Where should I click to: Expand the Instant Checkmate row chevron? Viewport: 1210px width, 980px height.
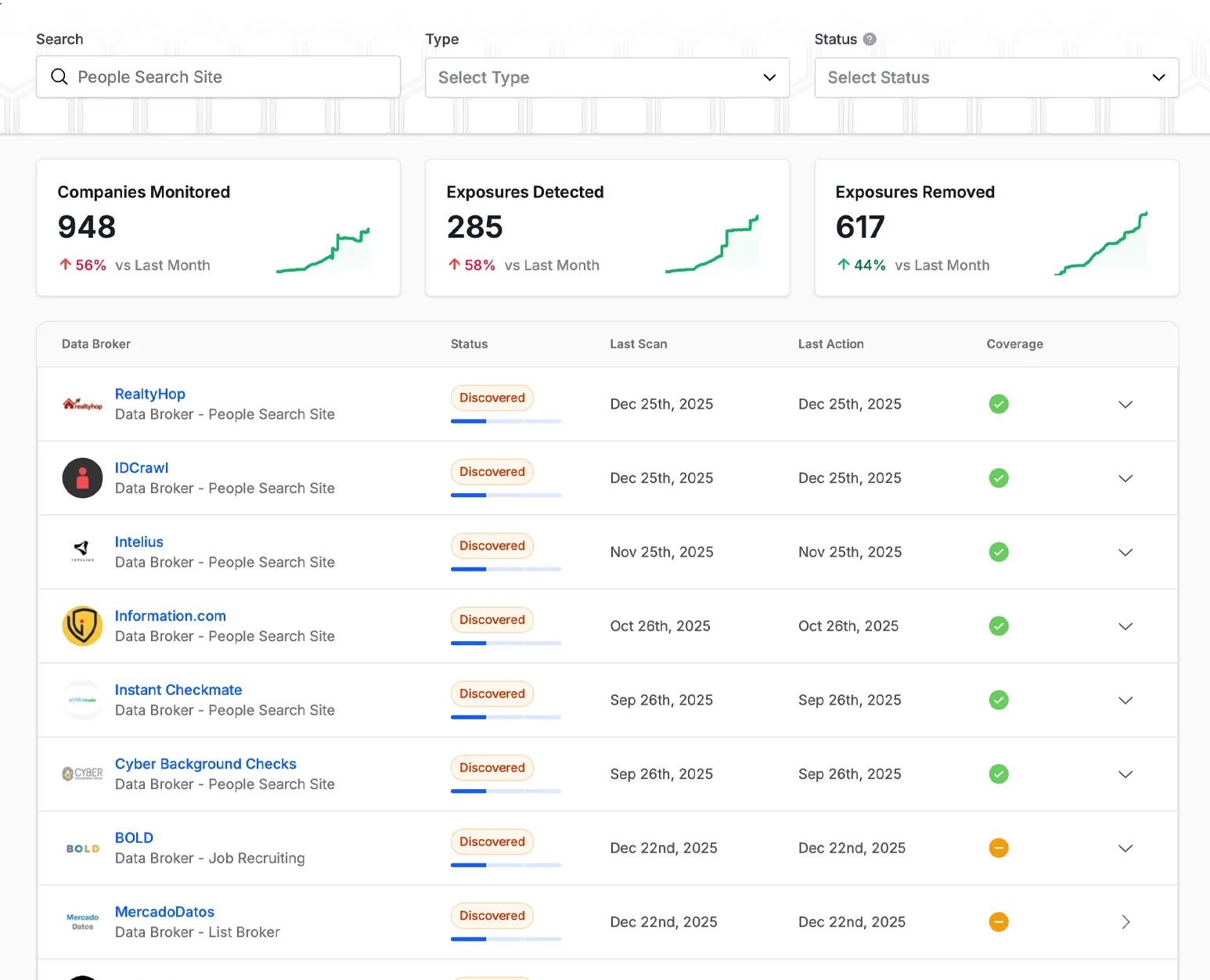1125,701
